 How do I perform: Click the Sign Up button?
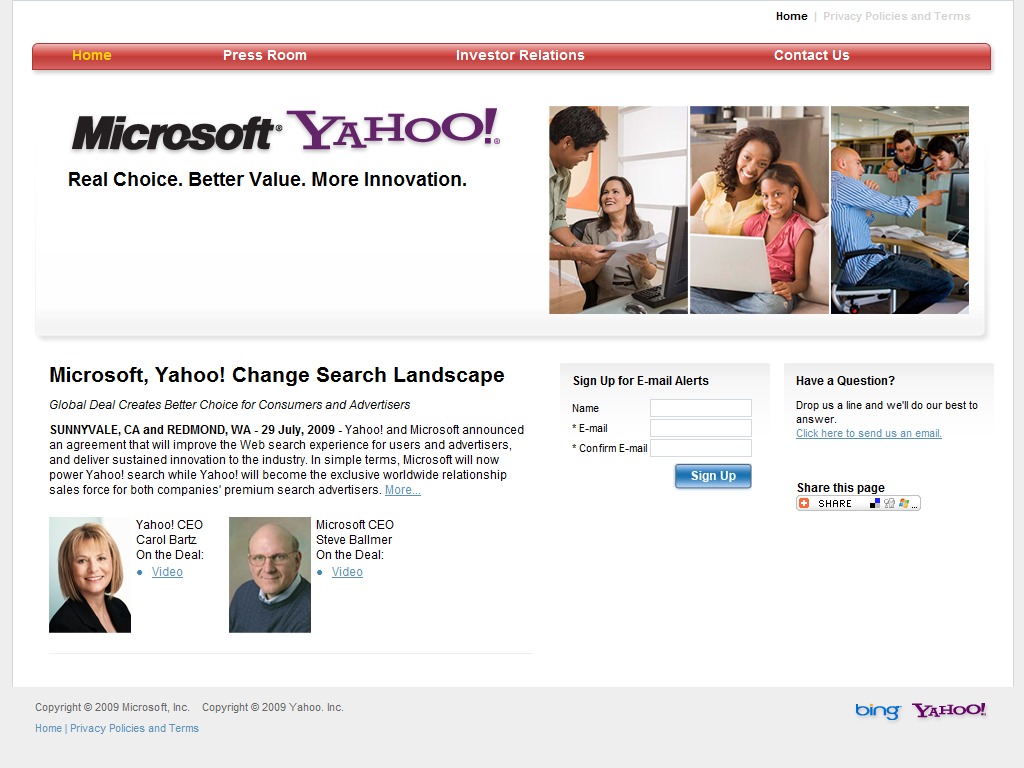pyautogui.click(x=713, y=476)
